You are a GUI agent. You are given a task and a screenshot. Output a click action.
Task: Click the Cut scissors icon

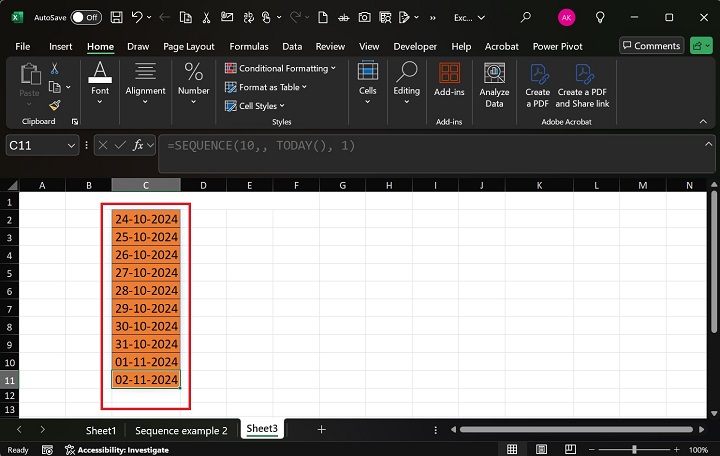pyautogui.click(x=55, y=68)
